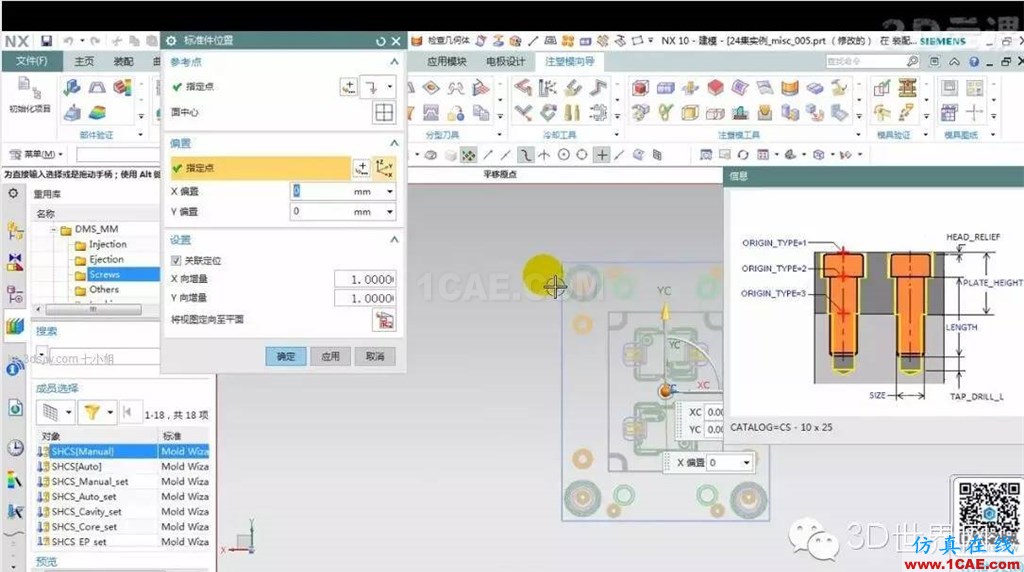Click the Undo arrow in the title bar
Viewport: 1024px width, 572px height.
[x=69, y=41]
